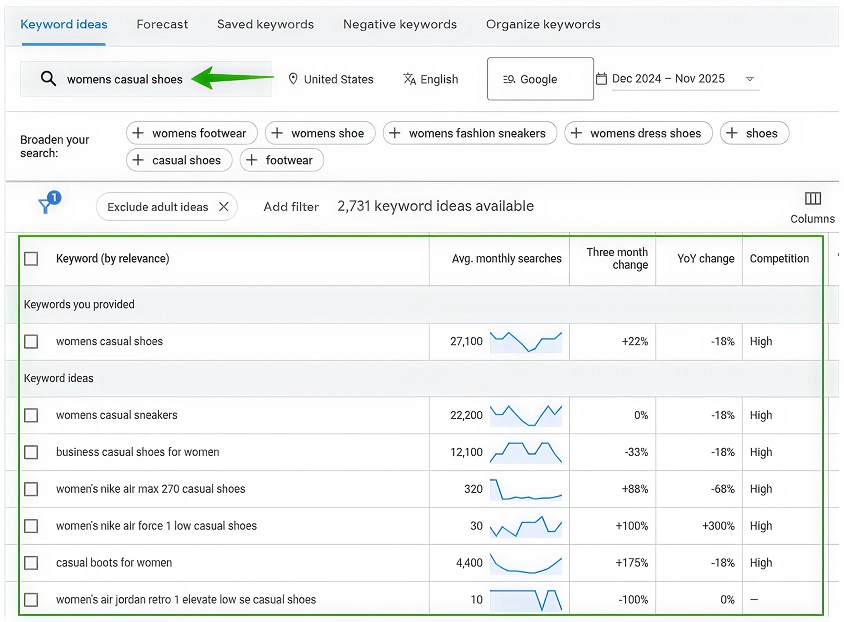Add womens dress shoes suggestion chip
844x622 pixels.
(638, 133)
